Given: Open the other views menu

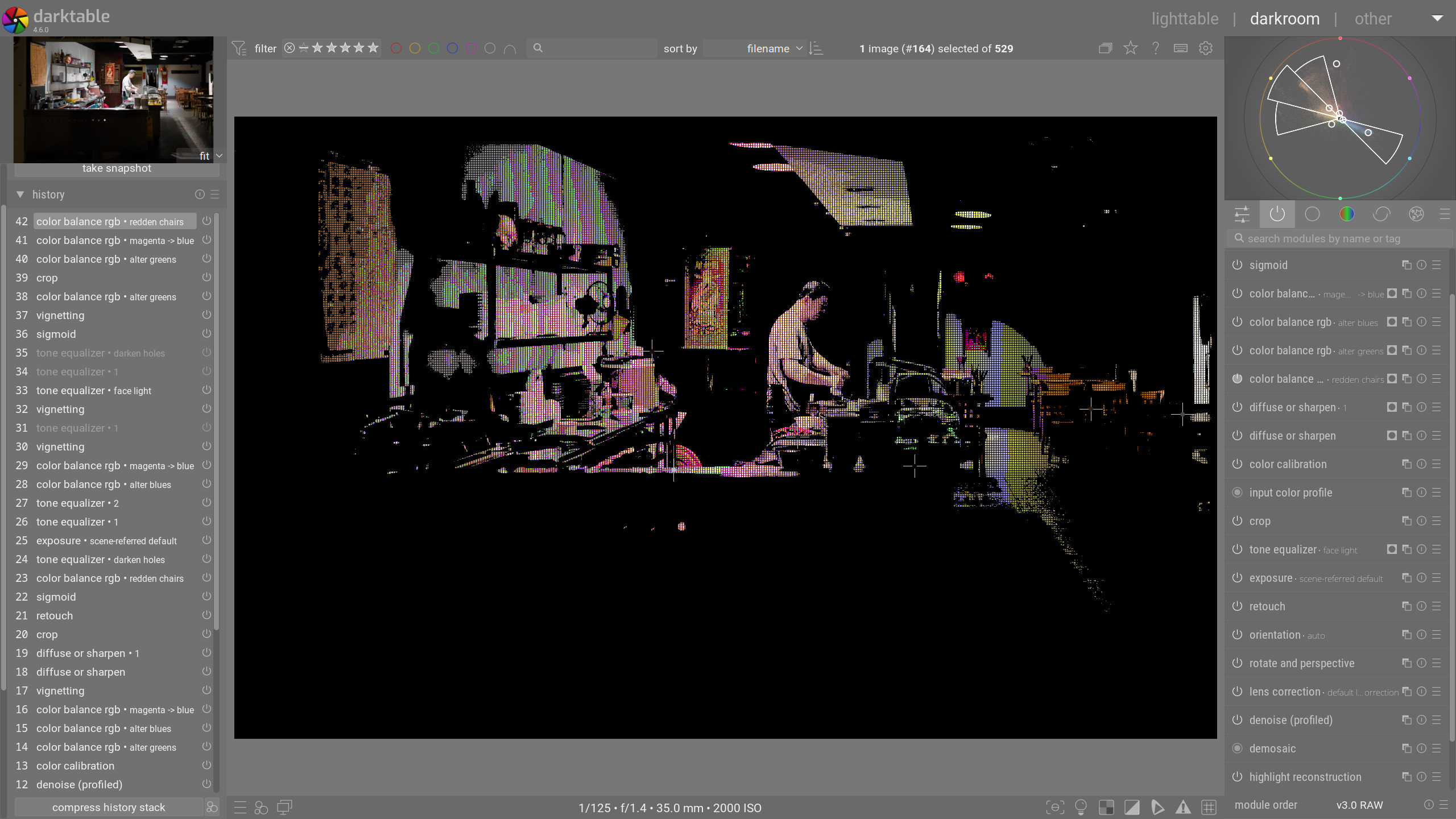Looking at the screenshot, I should point(1372,18).
